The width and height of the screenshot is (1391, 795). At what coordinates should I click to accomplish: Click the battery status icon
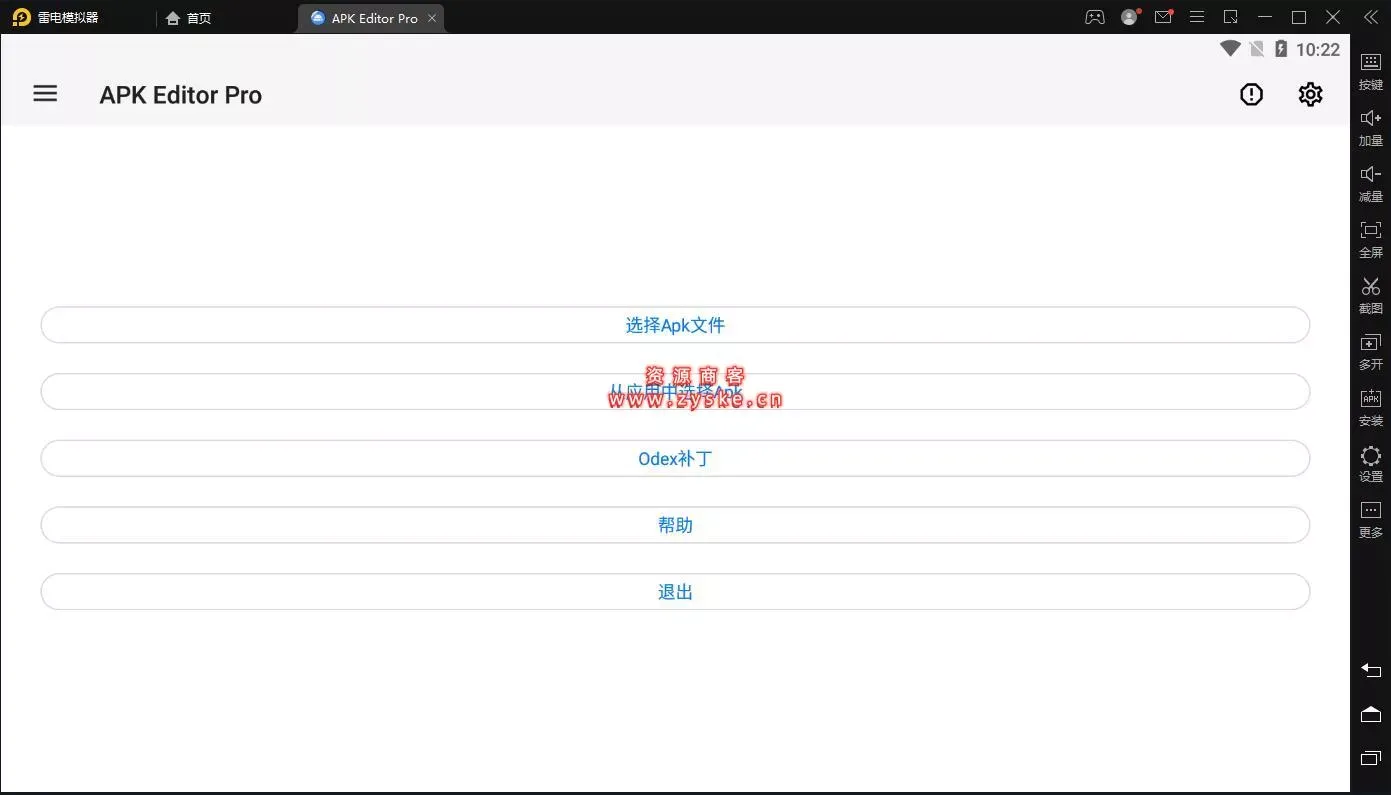(x=1281, y=49)
